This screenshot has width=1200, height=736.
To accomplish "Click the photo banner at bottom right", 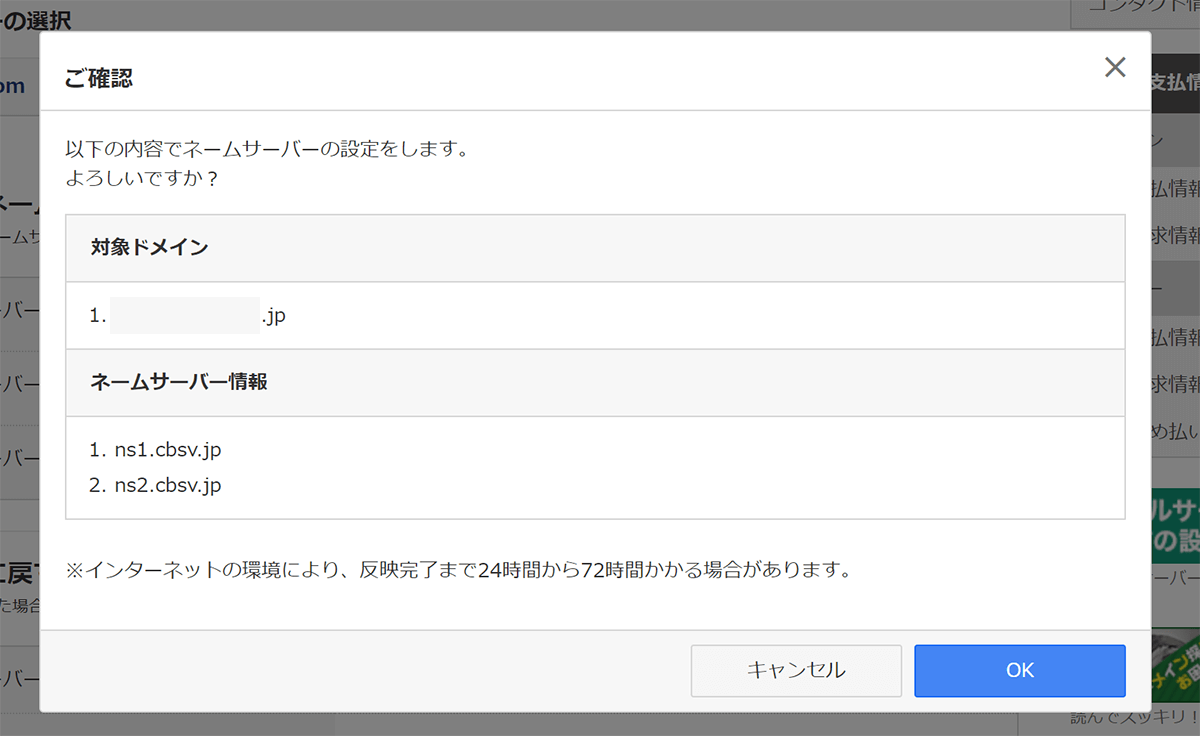I will (1175, 665).
